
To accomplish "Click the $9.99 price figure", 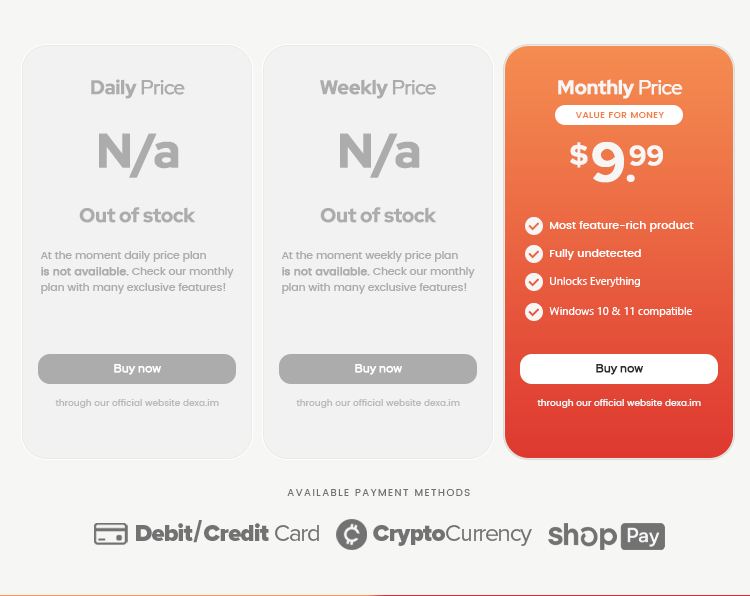I will point(616,162).
